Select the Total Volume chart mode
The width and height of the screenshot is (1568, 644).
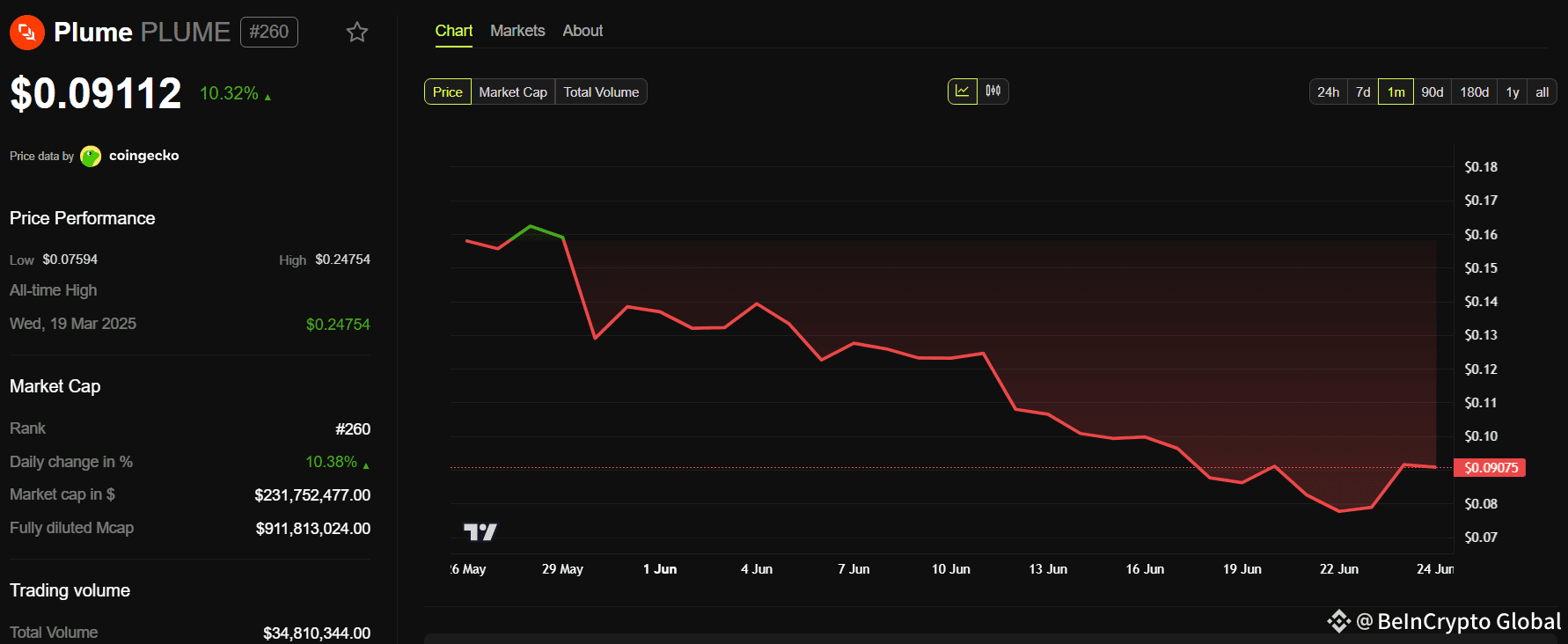(601, 91)
